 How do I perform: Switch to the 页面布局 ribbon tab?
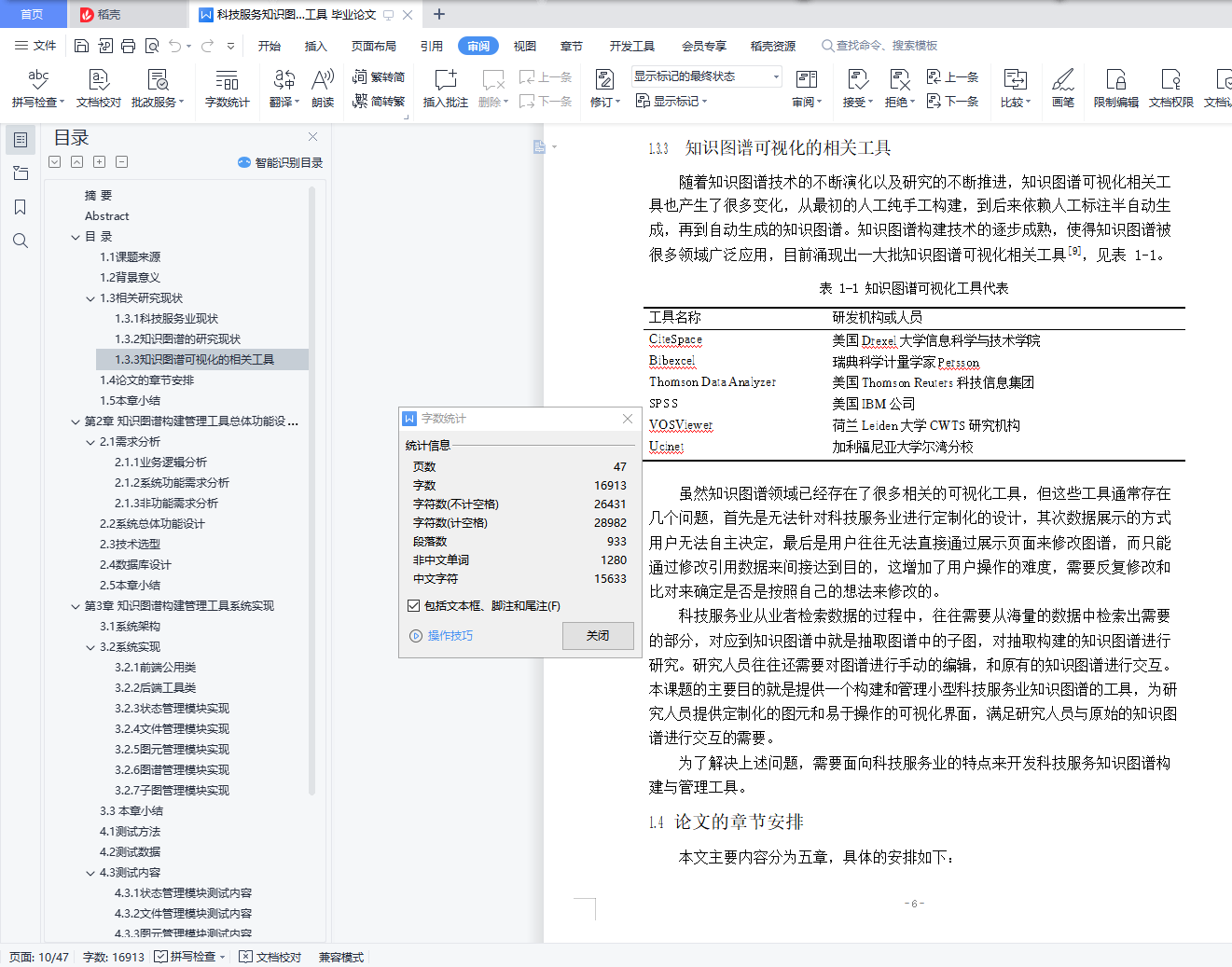coord(374,46)
